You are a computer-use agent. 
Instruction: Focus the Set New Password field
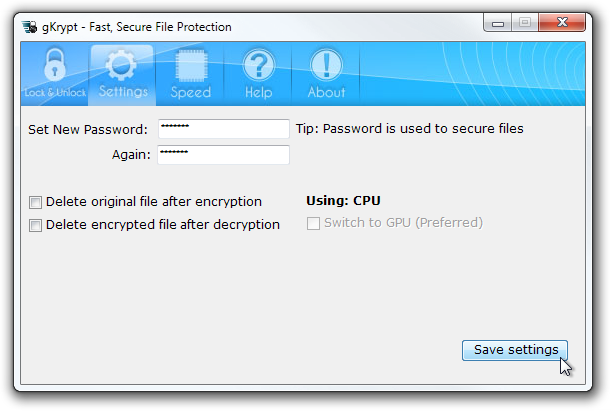pyautogui.click(x=224, y=129)
